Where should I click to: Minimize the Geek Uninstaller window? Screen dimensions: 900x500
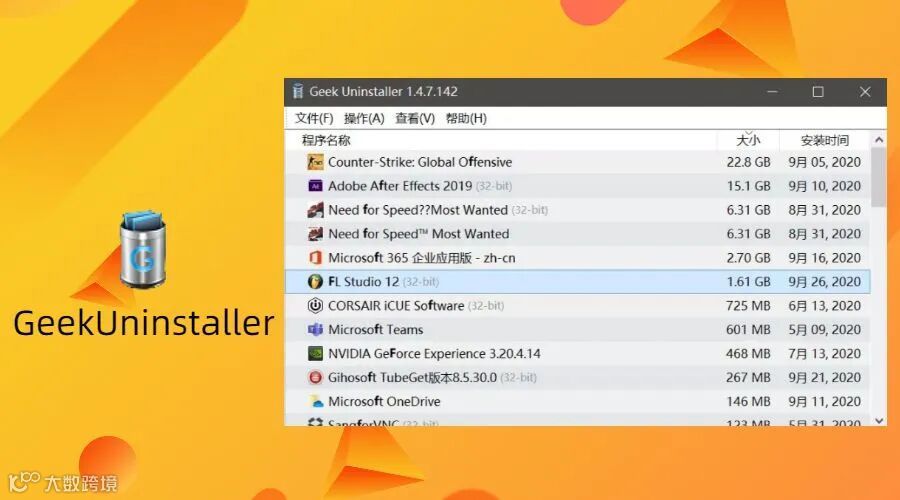point(772,92)
